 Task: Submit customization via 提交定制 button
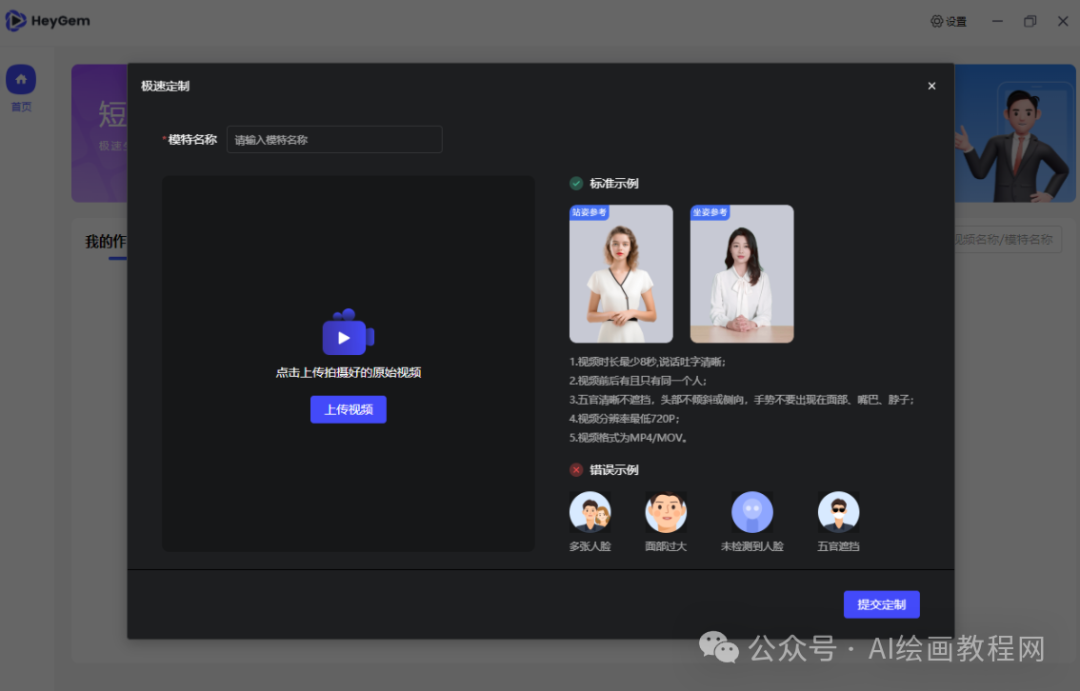click(x=881, y=604)
